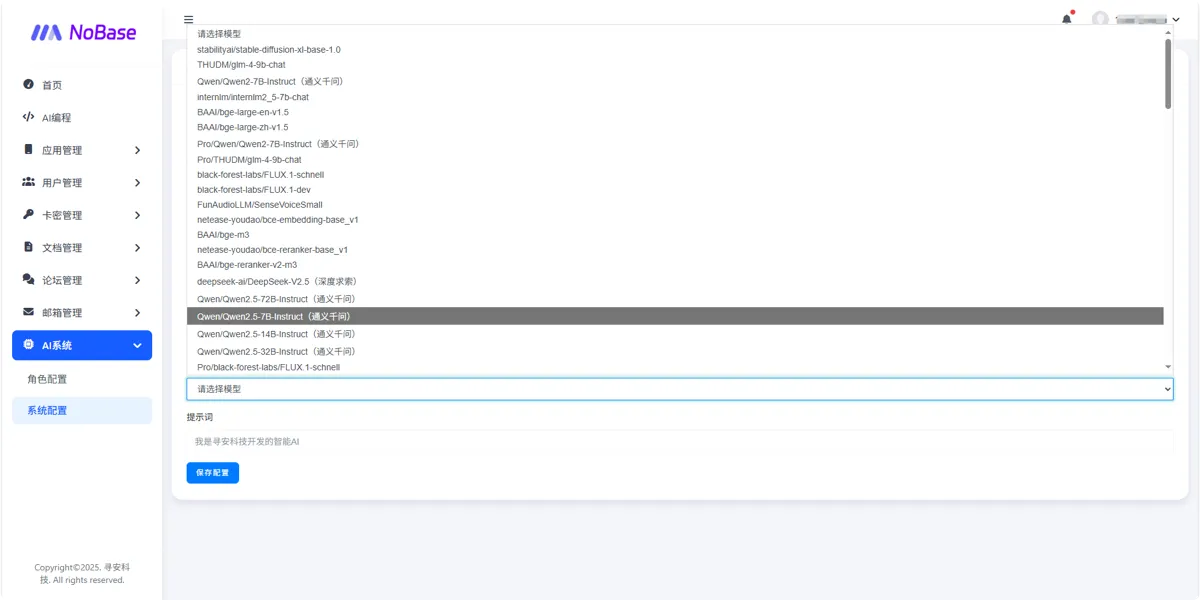Open the 系统配置 submenu item
The width and height of the screenshot is (1200, 600).
(x=82, y=410)
